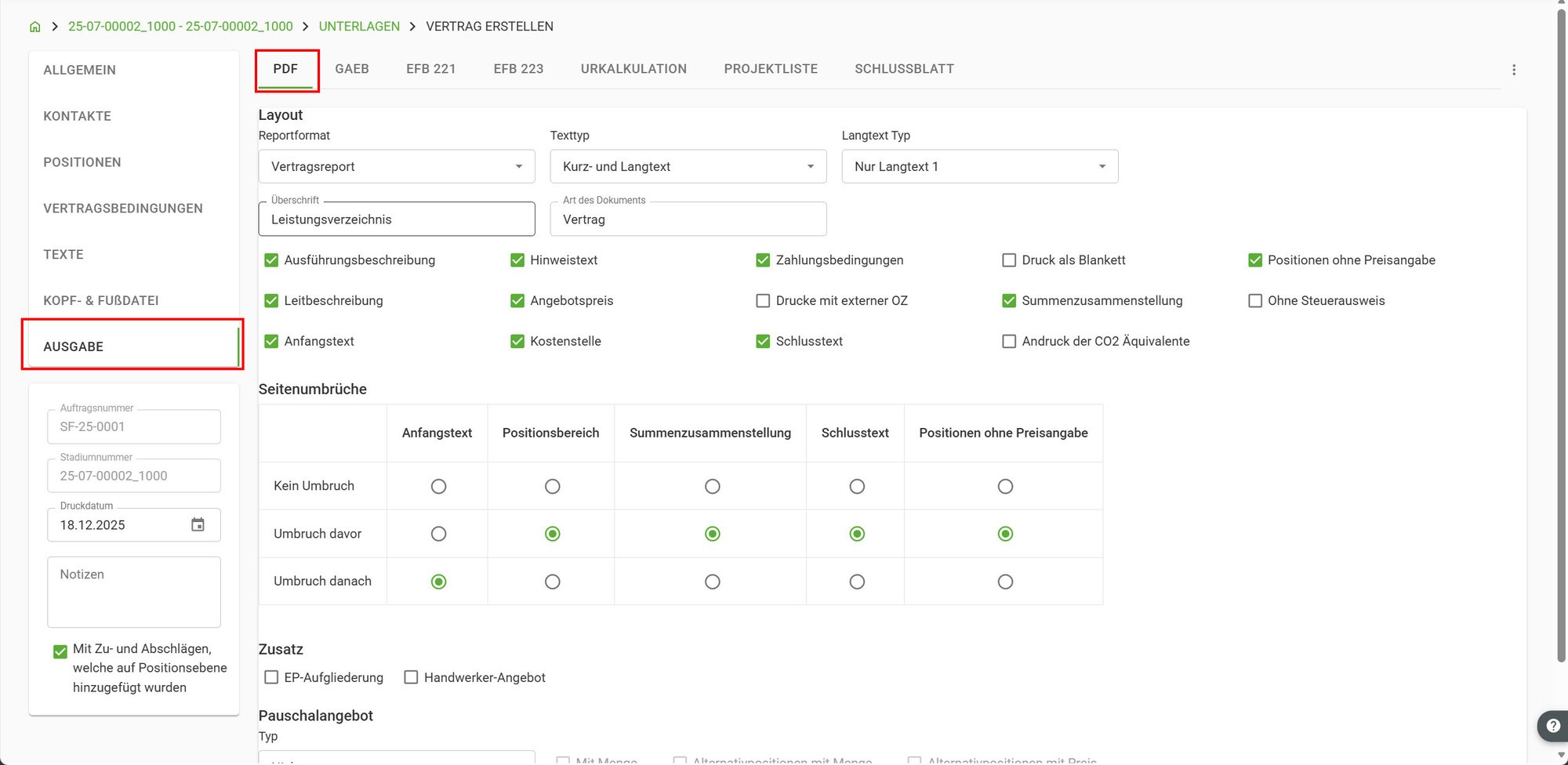
Task: Uncheck Mit Zu- und Abschlägen checkbox
Action: pyautogui.click(x=60, y=651)
